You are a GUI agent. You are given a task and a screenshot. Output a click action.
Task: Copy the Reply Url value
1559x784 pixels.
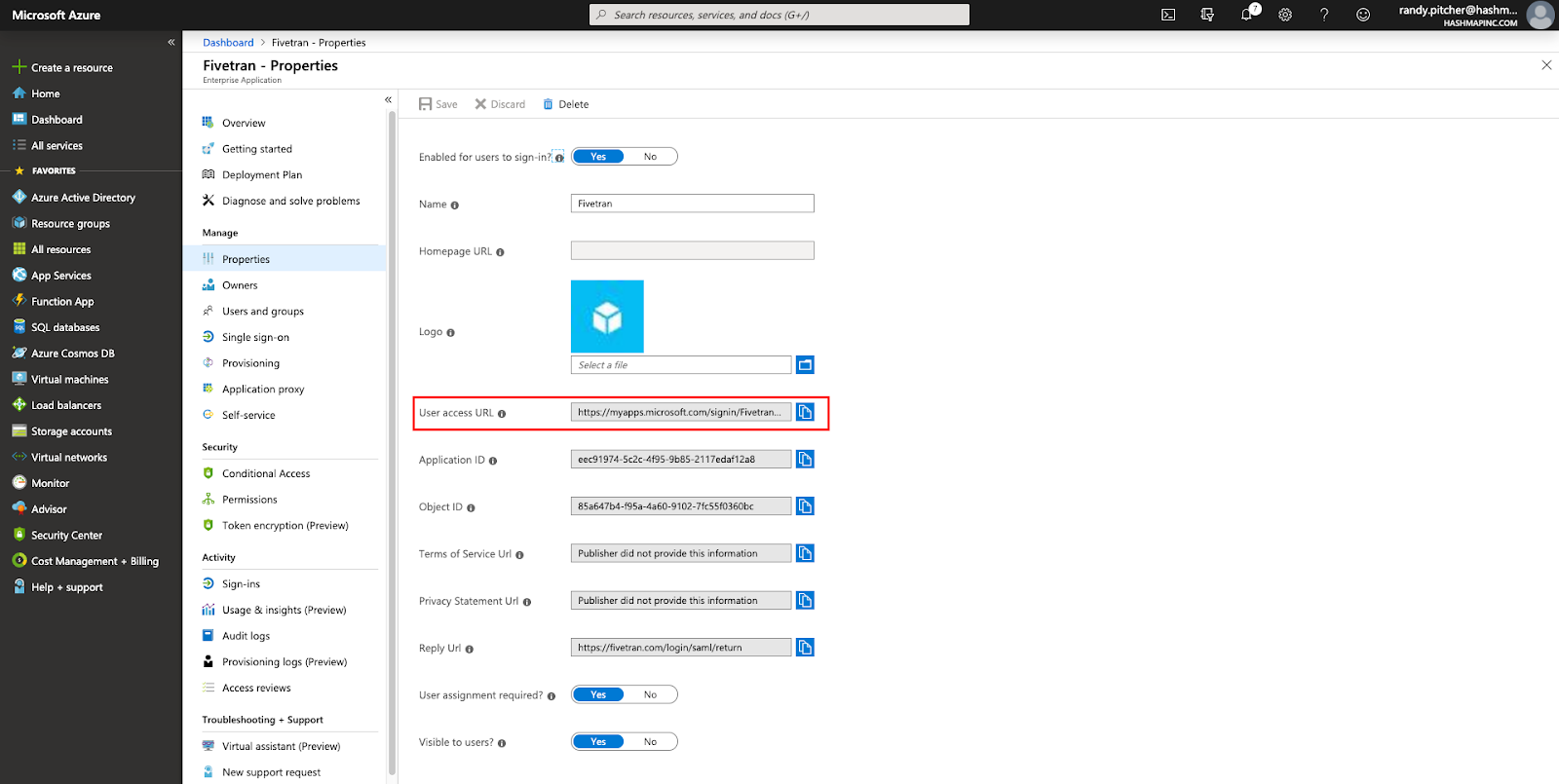[x=805, y=648]
